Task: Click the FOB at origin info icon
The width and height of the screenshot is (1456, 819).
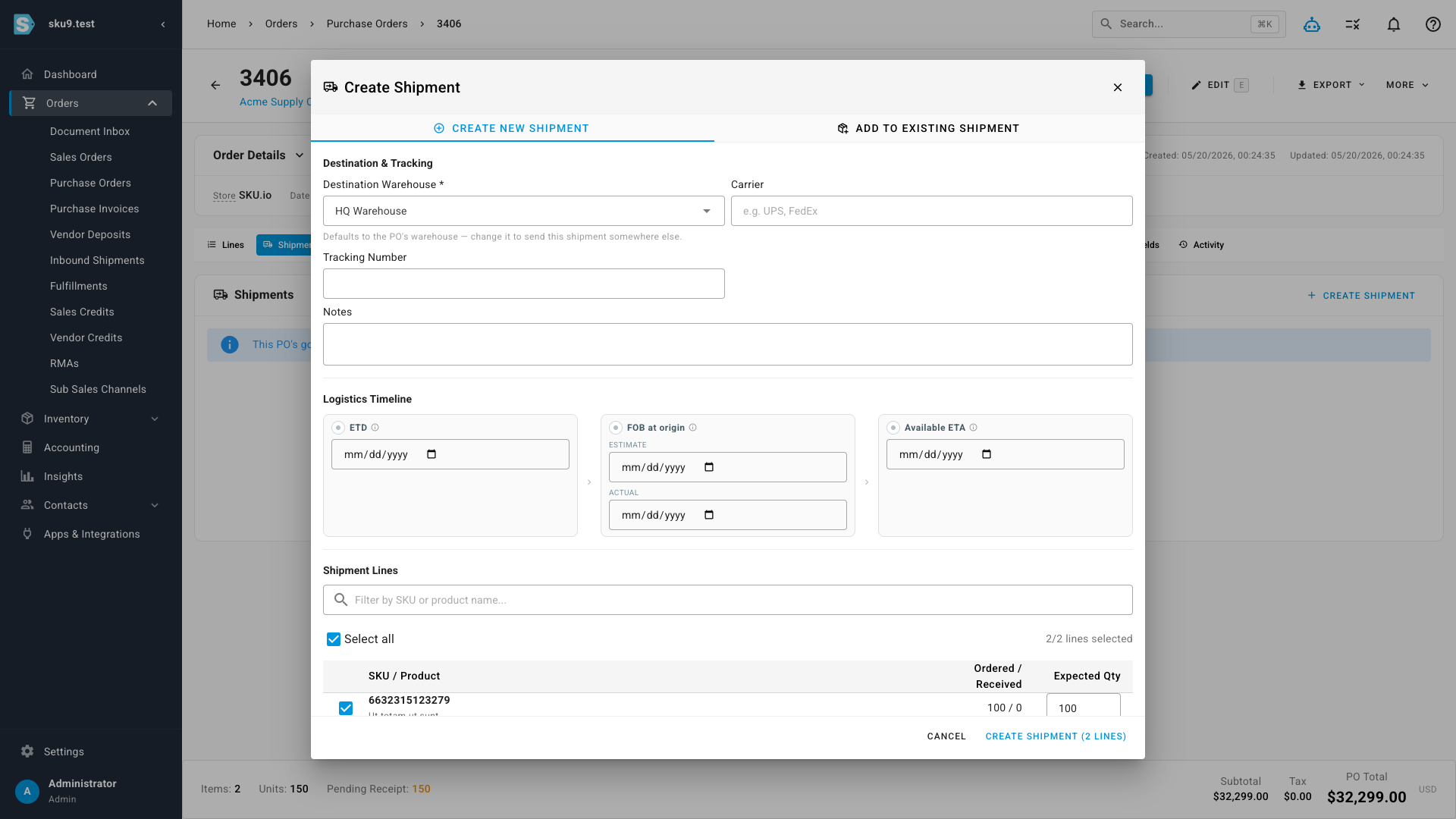Action: [x=693, y=428]
